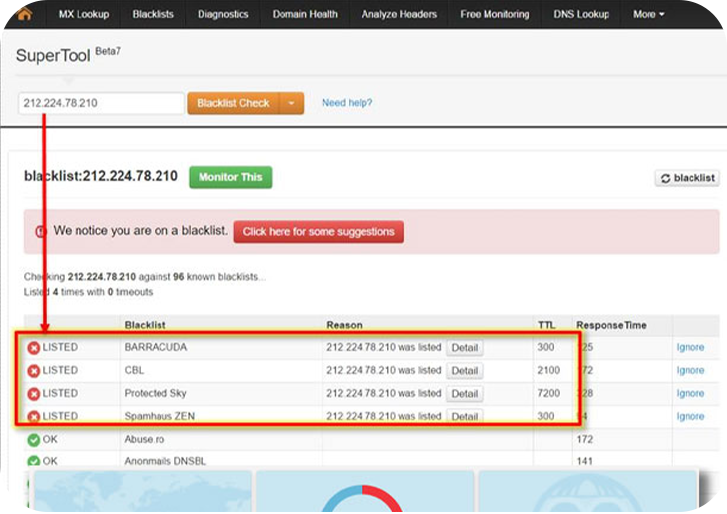The height and width of the screenshot is (514, 727).
Task: Expand the More dropdown menu
Action: point(649,14)
